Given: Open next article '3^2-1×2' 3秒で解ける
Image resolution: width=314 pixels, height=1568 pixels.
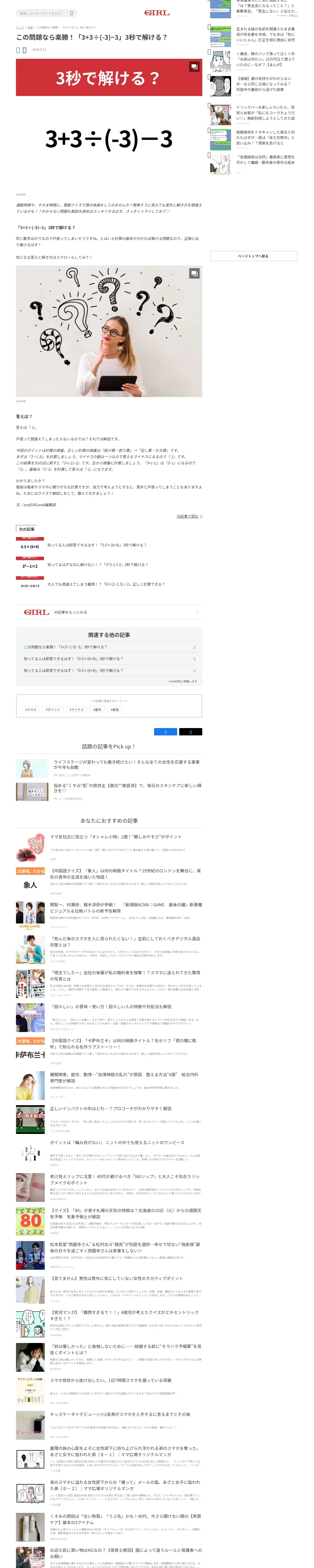Looking at the screenshot, I should coord(98,565).
